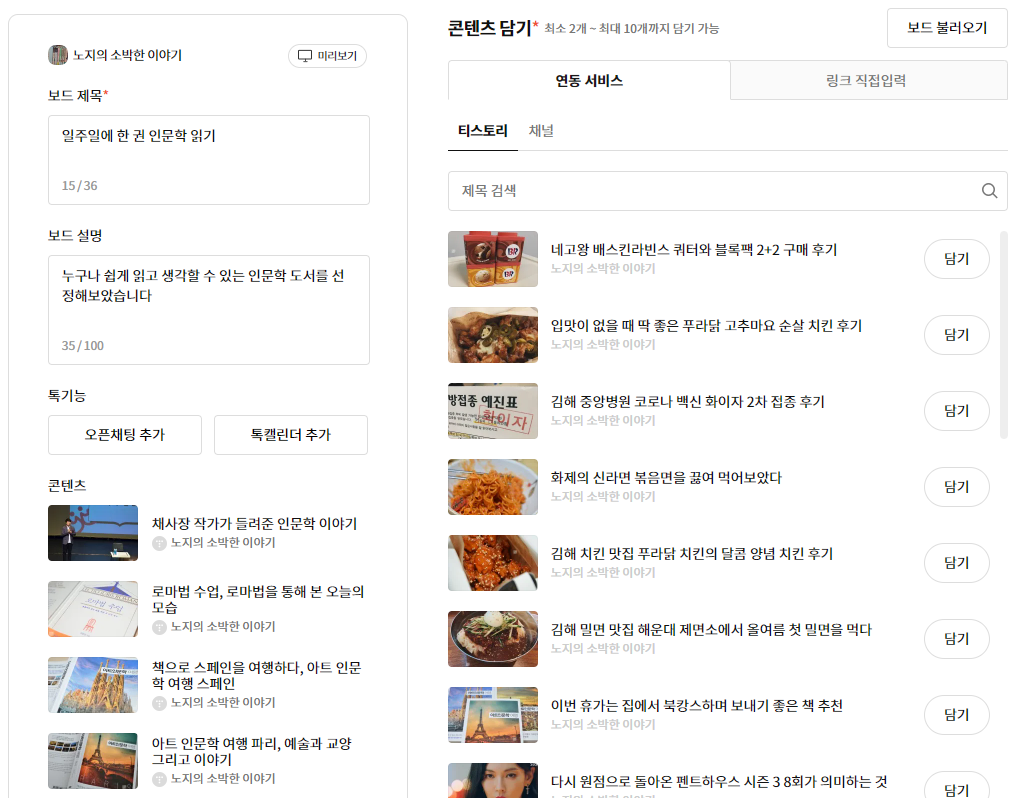Open the 밀면 bowl thumbnail
1027x798 pixels.
tap(493, 639)
